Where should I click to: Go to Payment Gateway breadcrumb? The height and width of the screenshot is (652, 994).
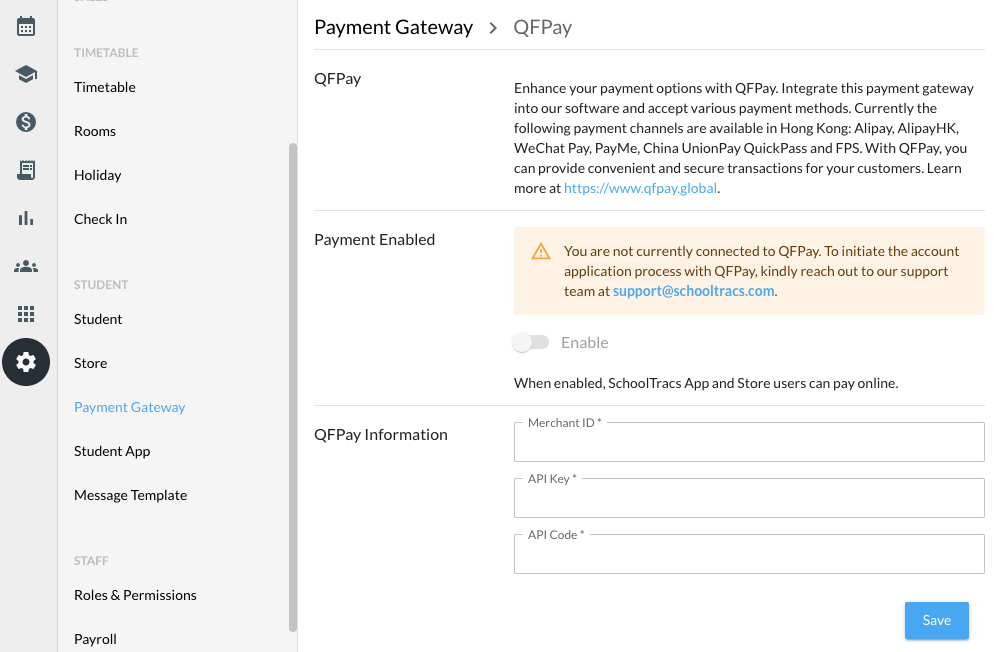(x=394, y=27)
